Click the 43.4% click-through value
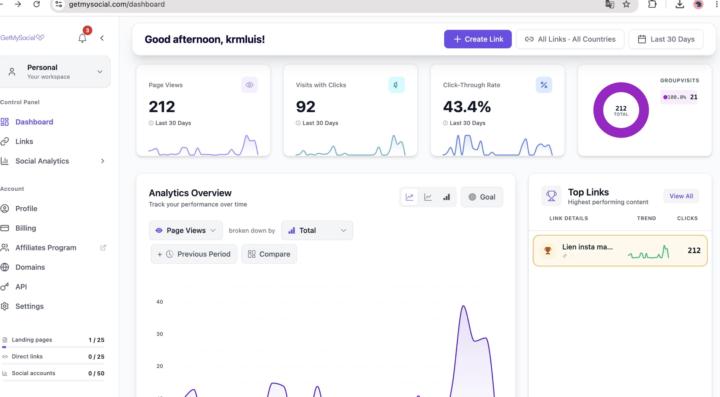Viewport: 720px width, 397px height. tap(467, 107)
